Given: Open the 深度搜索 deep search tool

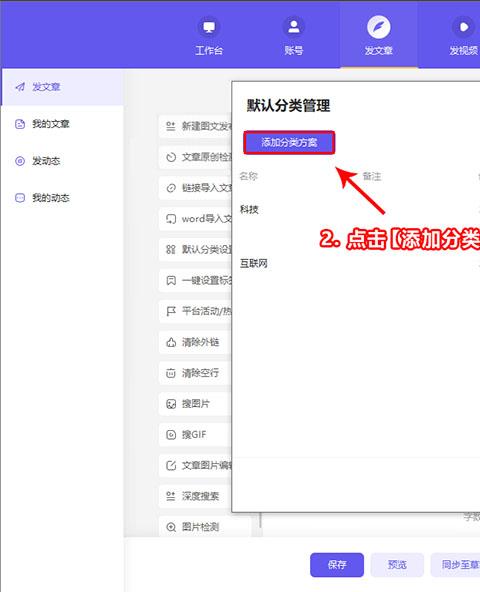Looking at the screenshot, I should pos(195,496).
